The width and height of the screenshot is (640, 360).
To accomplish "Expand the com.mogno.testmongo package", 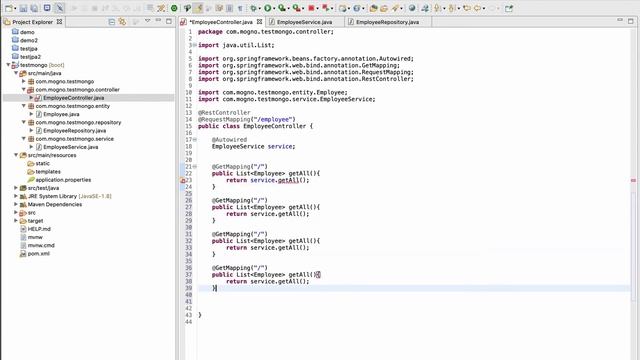I will point(24,81).
